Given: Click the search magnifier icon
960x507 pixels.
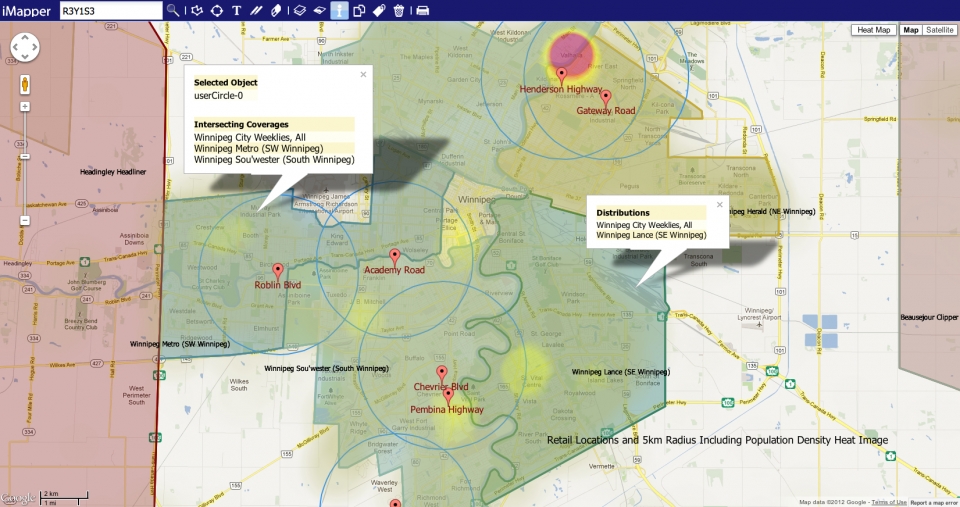Looking at the screenshot, I should 173,10.
